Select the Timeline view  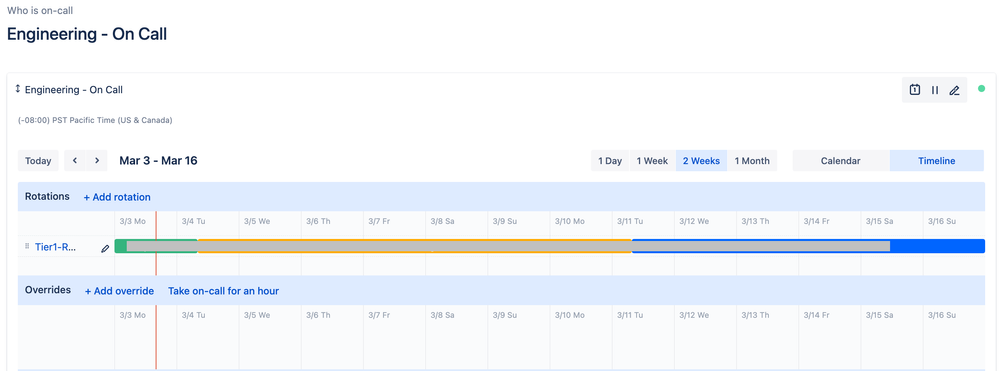point(937,161)
